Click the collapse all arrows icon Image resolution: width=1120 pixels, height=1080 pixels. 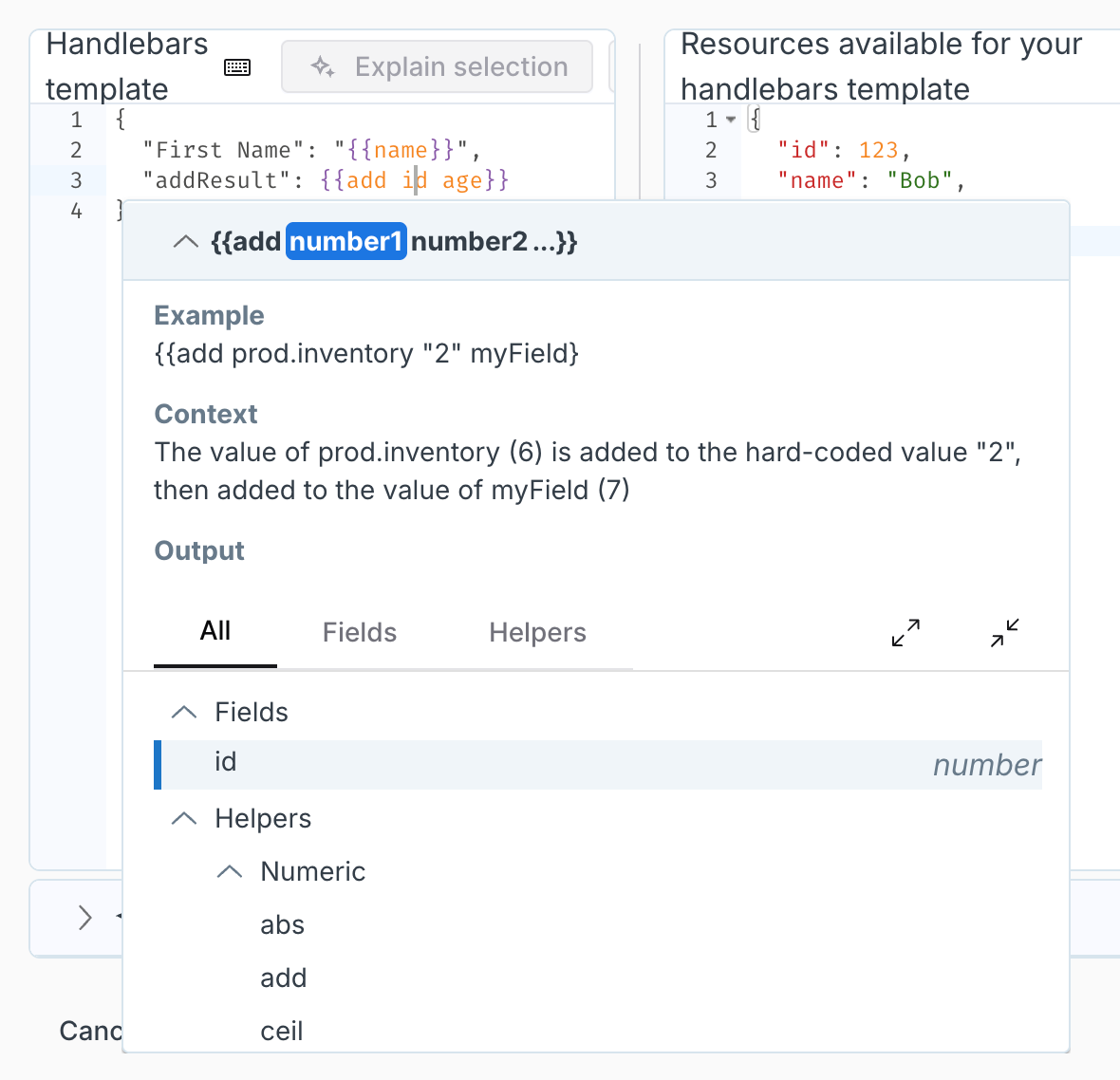click(1004, 633)
